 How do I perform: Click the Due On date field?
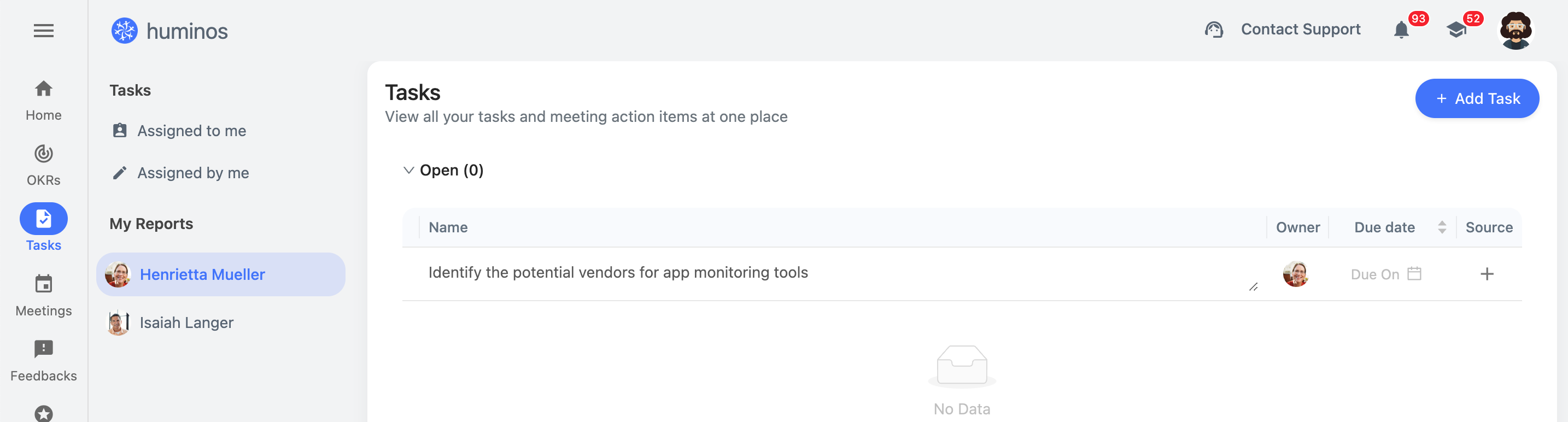(x=1386, y=274)
